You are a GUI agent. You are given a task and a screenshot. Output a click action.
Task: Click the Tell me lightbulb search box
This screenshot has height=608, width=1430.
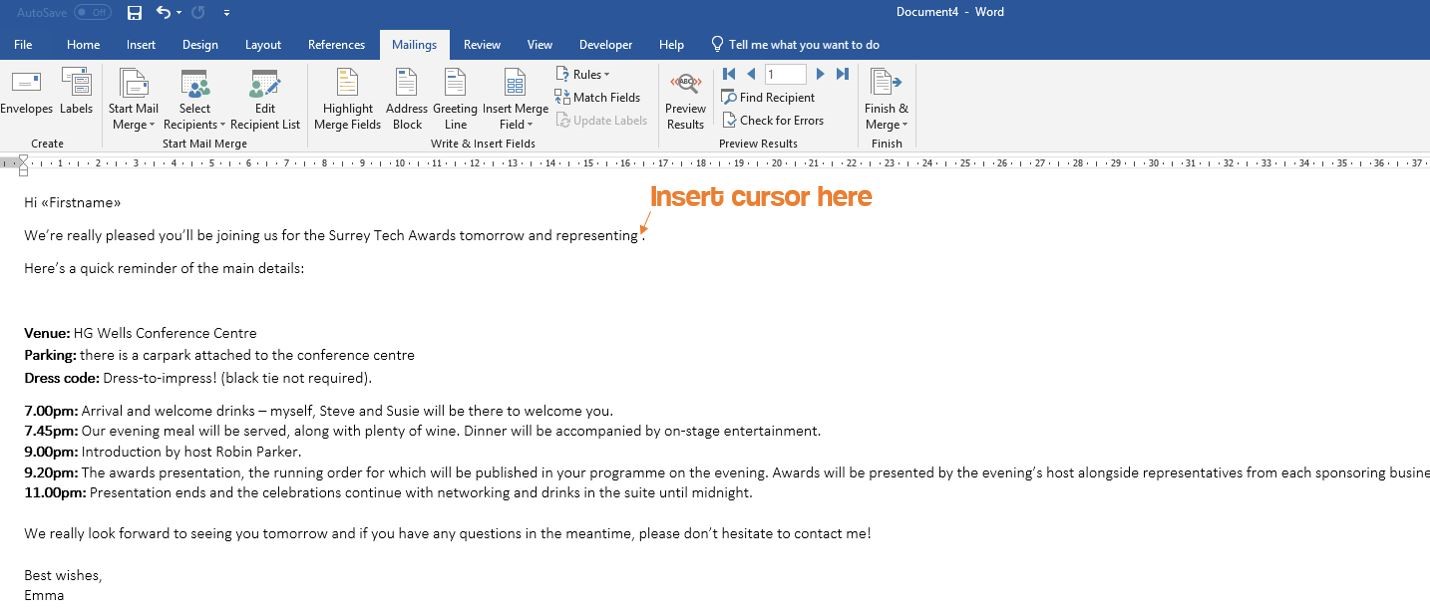tap(795, 44)
